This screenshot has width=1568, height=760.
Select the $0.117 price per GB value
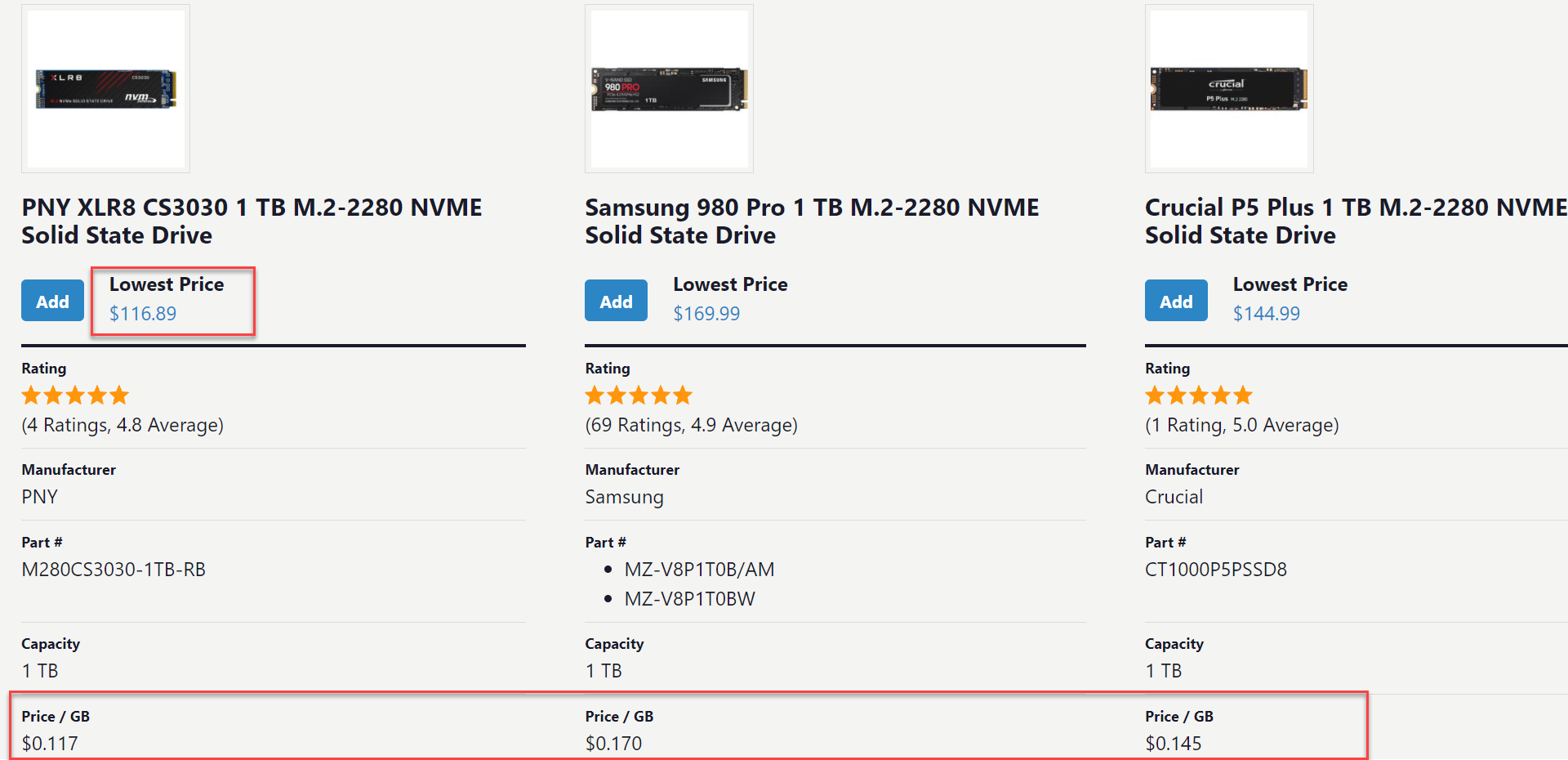[x=50, y=744]
